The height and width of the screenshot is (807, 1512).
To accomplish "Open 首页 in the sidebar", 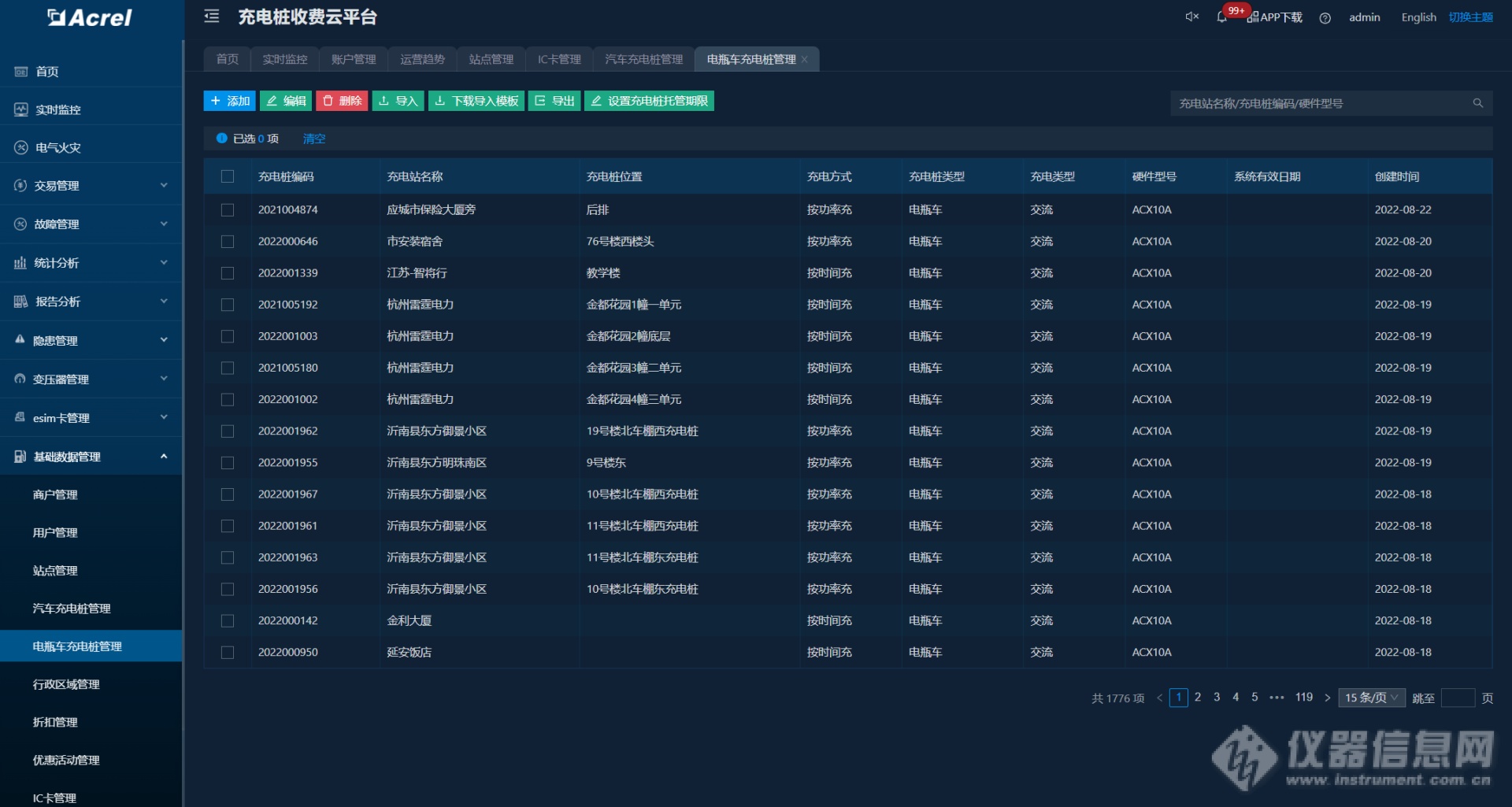I will click(x=91, y=72).
